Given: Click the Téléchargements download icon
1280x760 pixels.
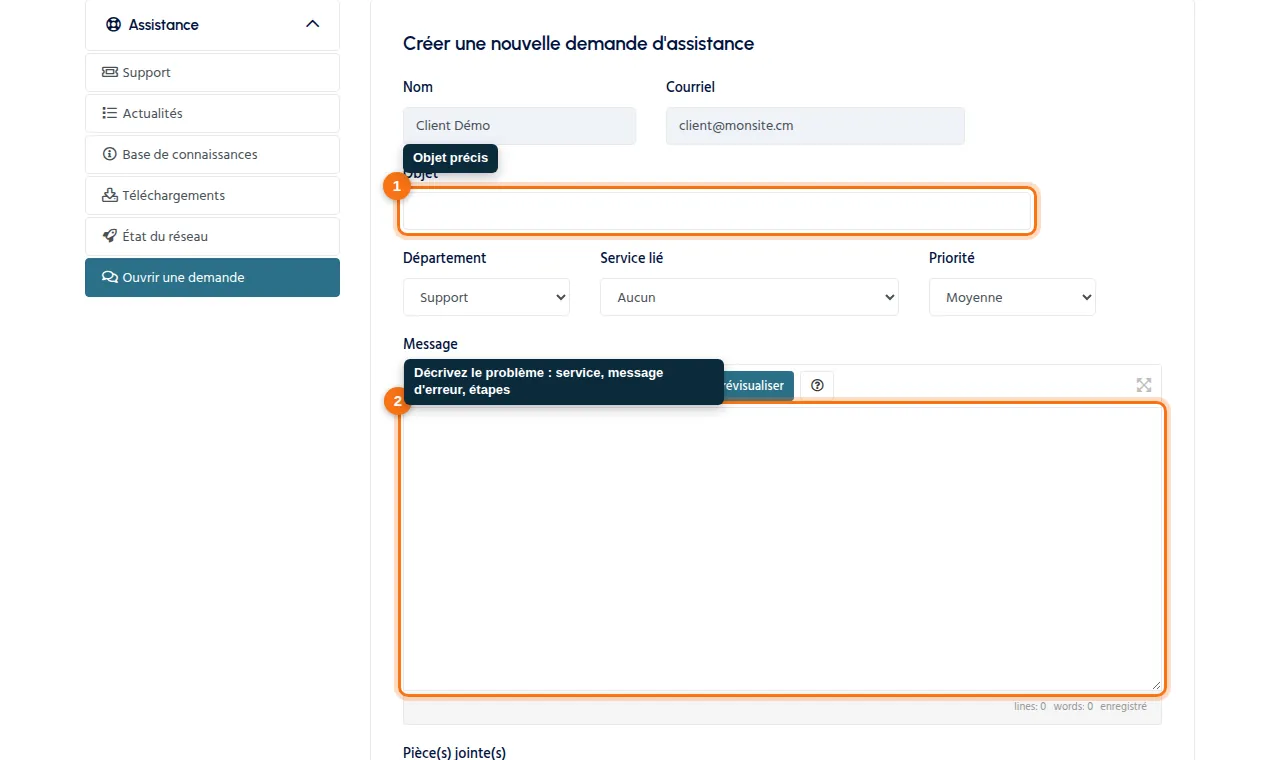Looking at the screenshot, I should coord(110,195).
